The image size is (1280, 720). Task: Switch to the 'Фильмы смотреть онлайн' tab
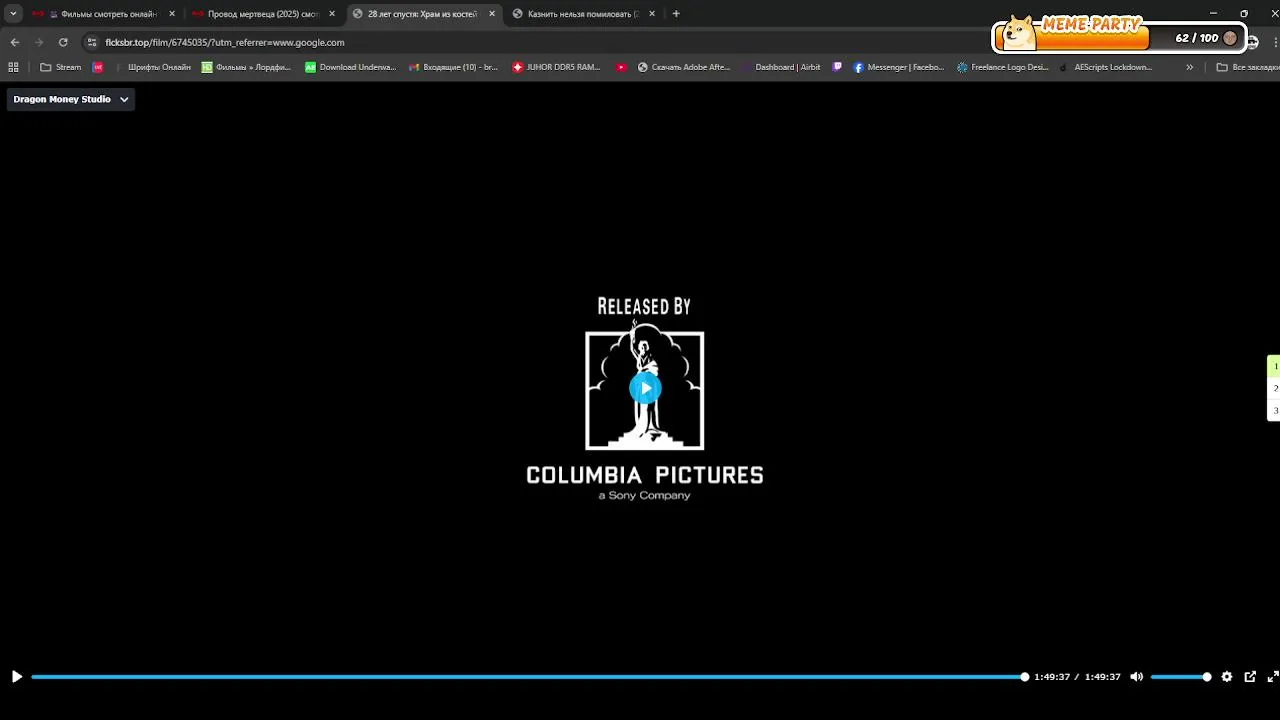[103, 14]
